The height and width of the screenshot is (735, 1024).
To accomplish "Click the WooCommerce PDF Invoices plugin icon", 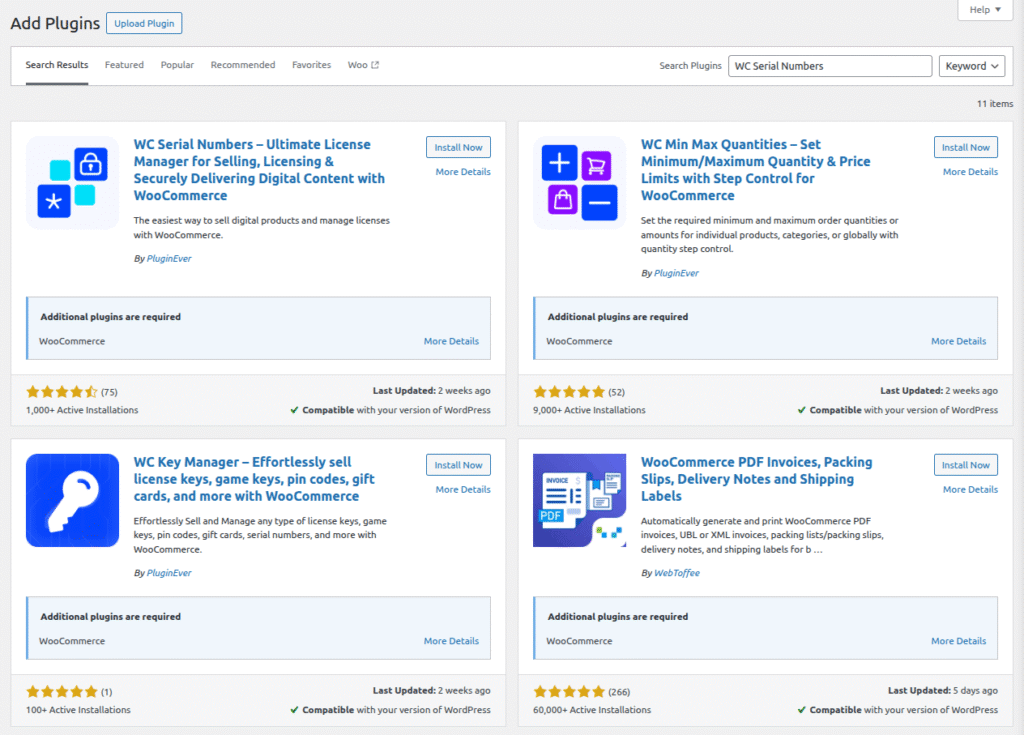I will [x=579, y=500].
